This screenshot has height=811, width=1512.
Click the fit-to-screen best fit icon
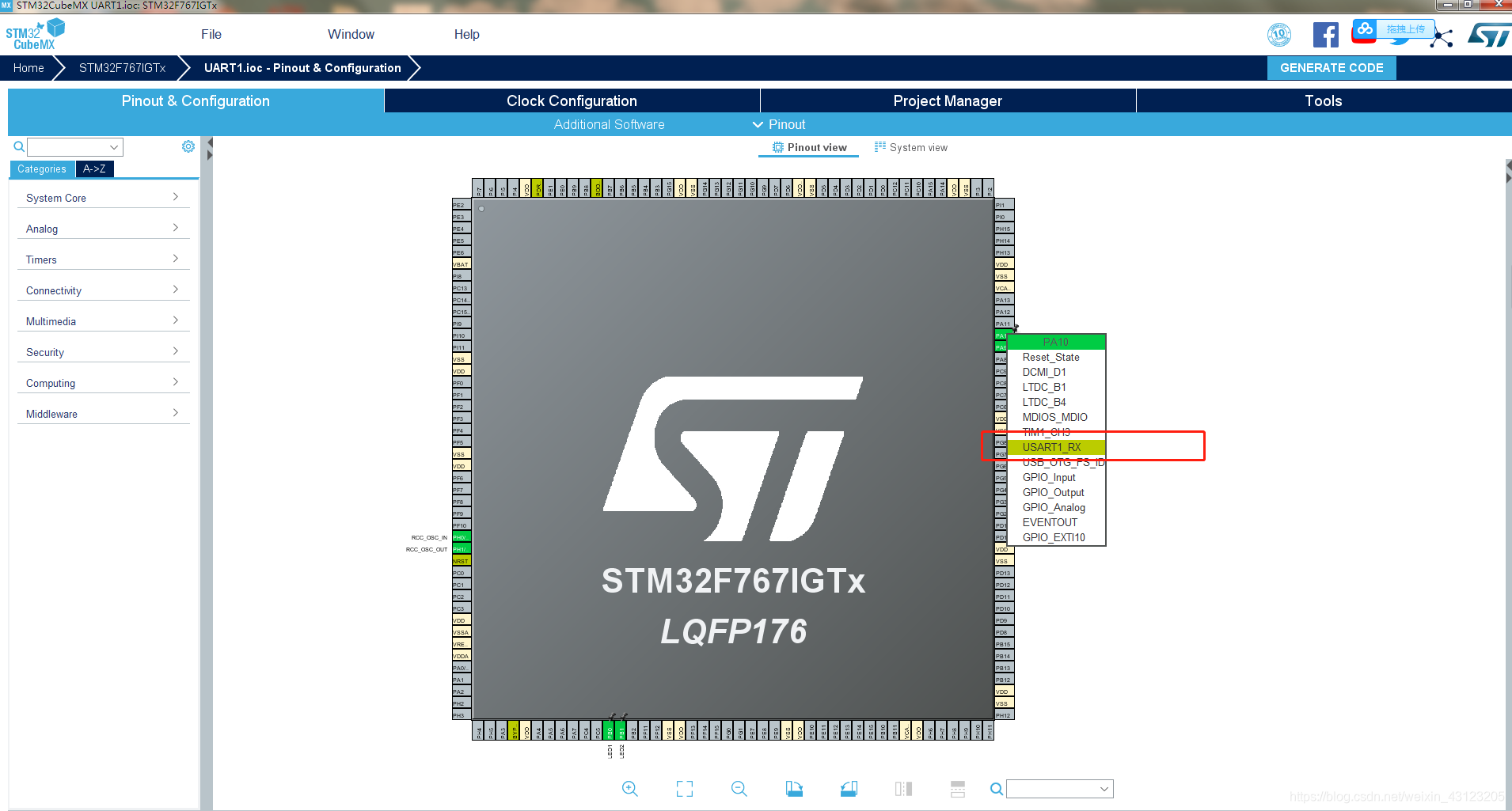tap(685, 789)
